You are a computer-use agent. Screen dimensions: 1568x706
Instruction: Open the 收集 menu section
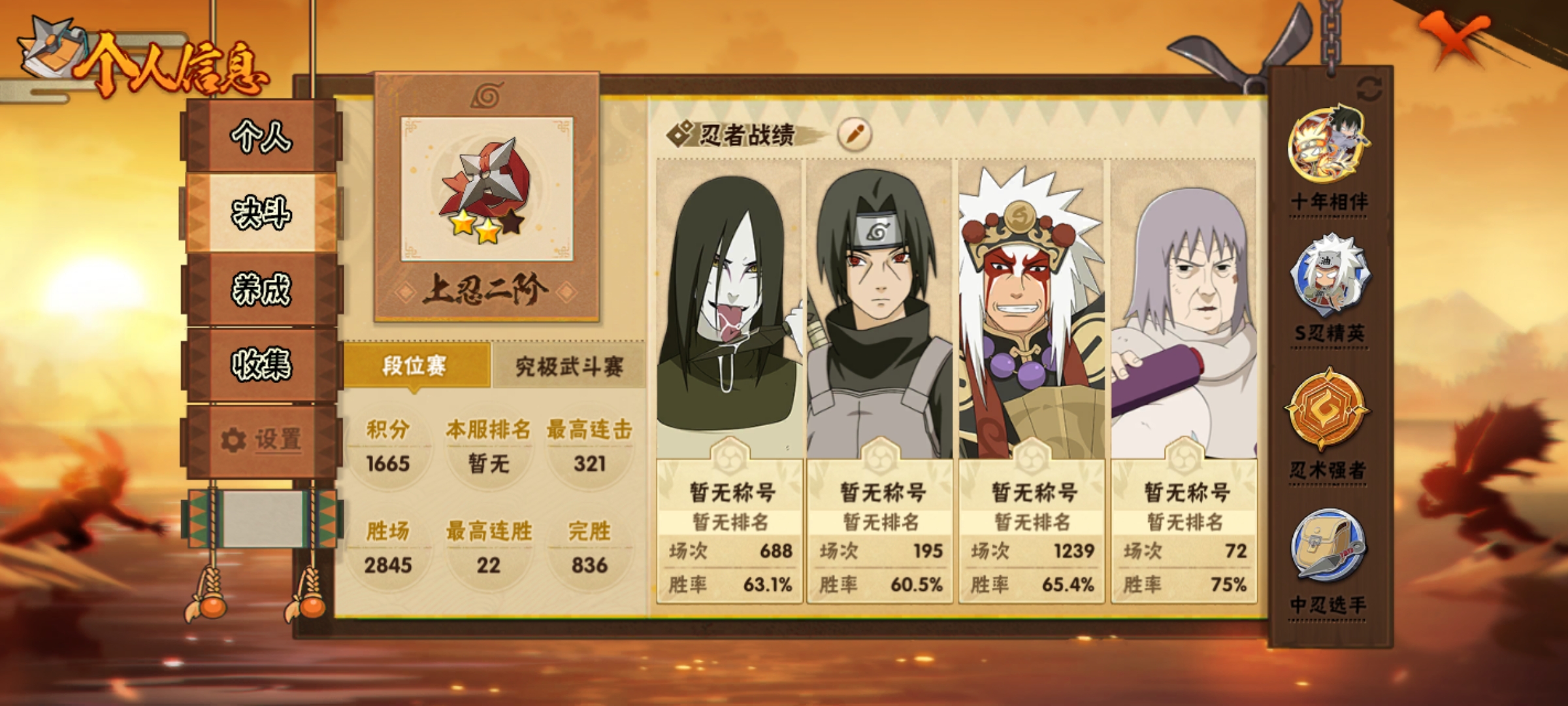point(261,364)
